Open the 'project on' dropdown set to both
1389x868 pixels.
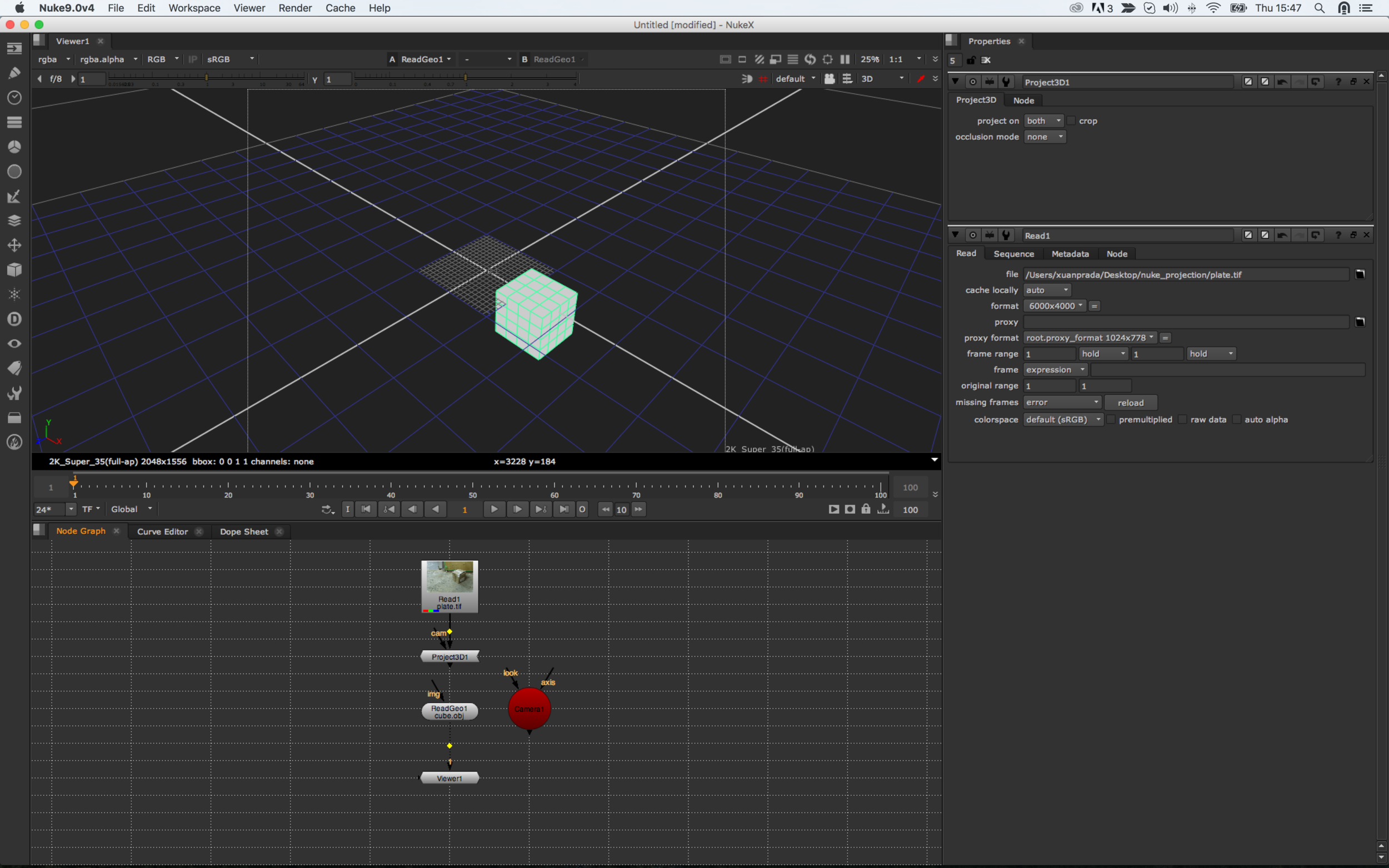1043,121
